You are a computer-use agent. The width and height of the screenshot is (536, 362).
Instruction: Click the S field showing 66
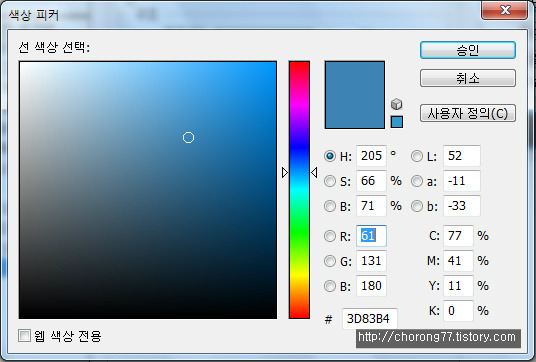[371, 181]
